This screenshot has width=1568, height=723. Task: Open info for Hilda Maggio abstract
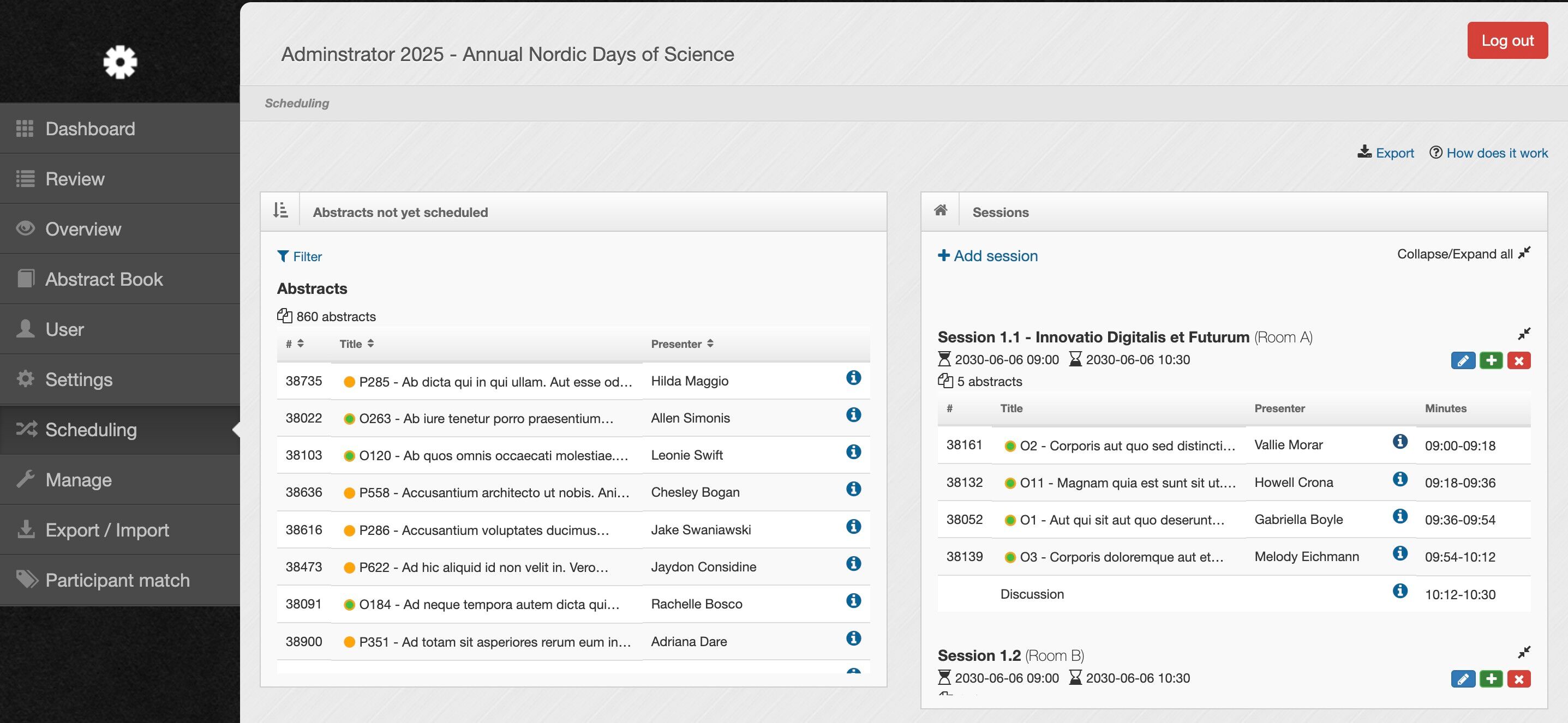pyautogui.click(x=853, y=378)
